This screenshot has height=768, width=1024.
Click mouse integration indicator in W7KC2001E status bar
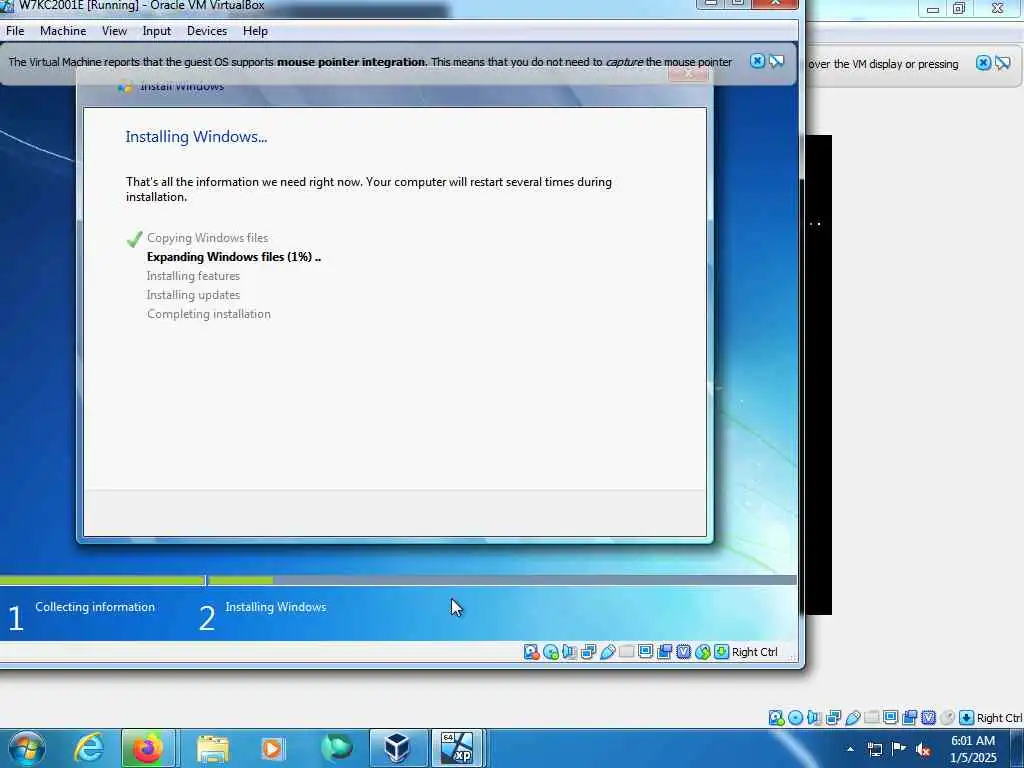click(703, 652)
